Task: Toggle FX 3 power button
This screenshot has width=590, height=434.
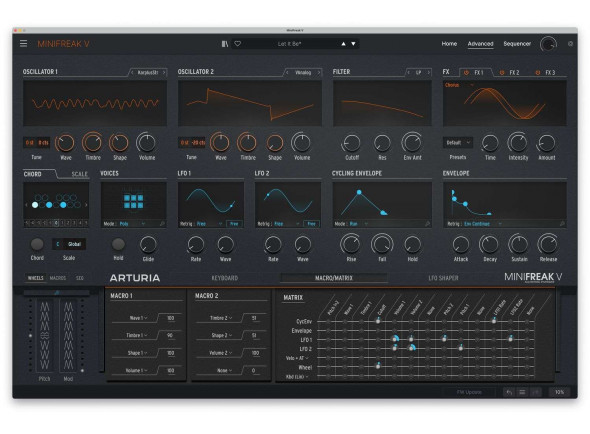Action: 538,72
